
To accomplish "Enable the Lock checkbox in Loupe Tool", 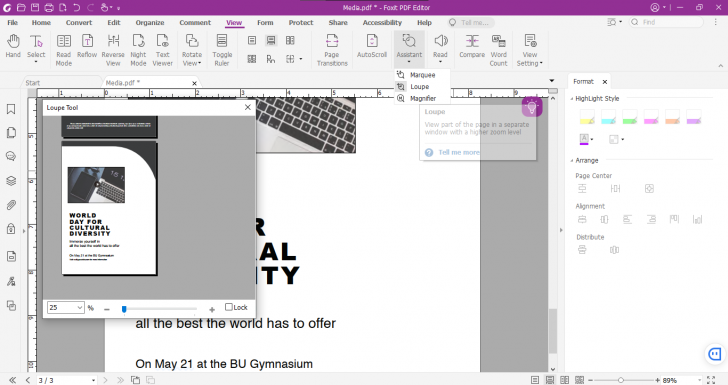I will click(x=228, y=307).
